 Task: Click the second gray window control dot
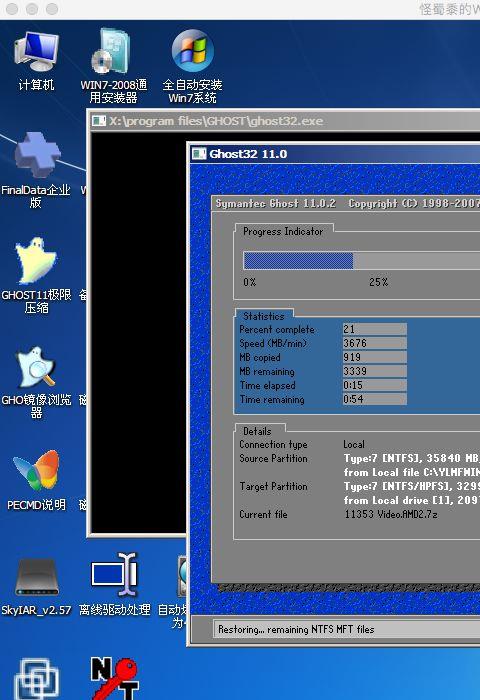[x=32, y=9]
